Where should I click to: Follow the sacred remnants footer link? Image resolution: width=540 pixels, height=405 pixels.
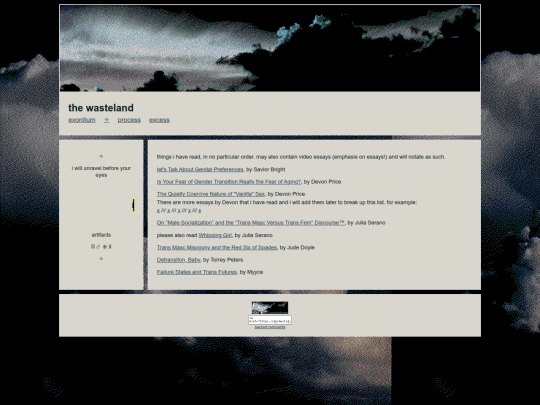click(x=270, y=327)
